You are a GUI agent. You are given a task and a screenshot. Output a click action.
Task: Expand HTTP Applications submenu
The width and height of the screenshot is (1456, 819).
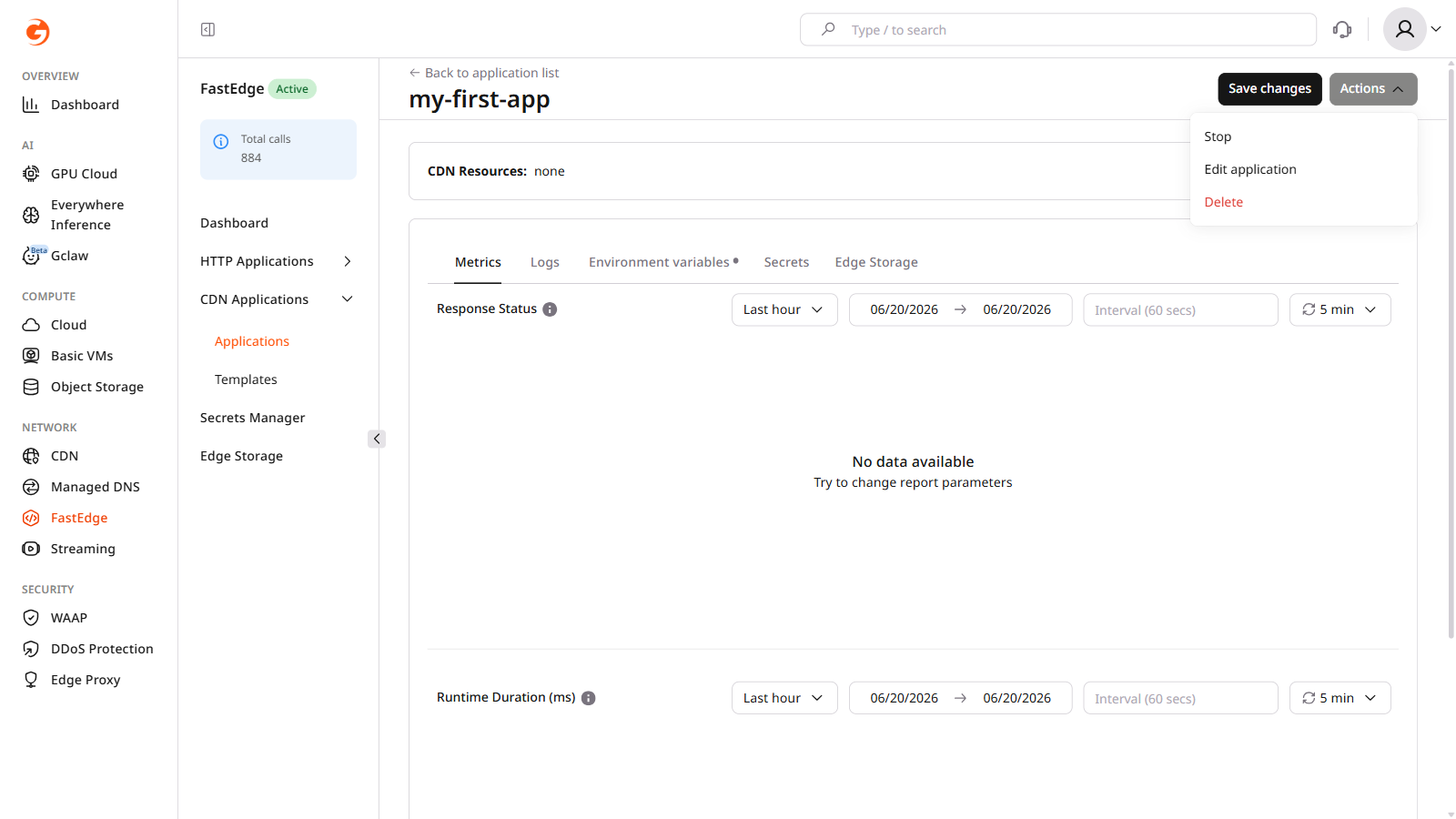click(347, 261)
